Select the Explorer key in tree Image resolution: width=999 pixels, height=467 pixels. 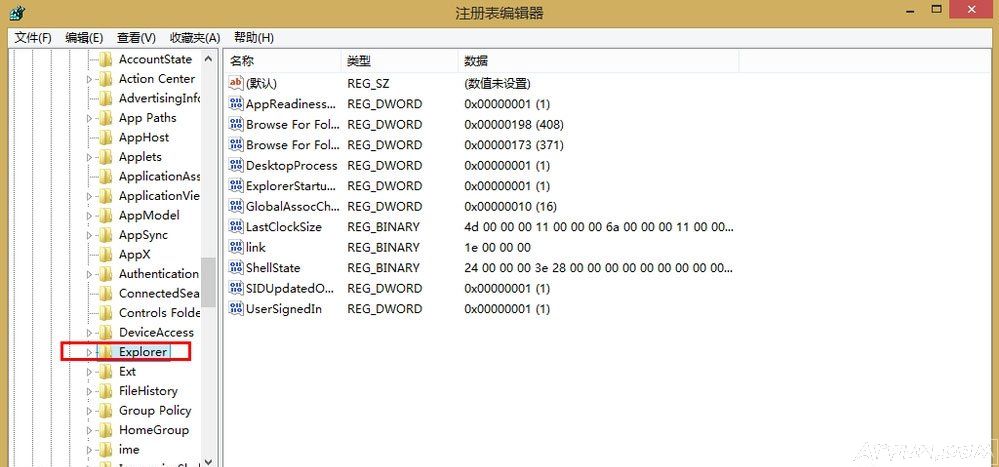pos(143,352)
